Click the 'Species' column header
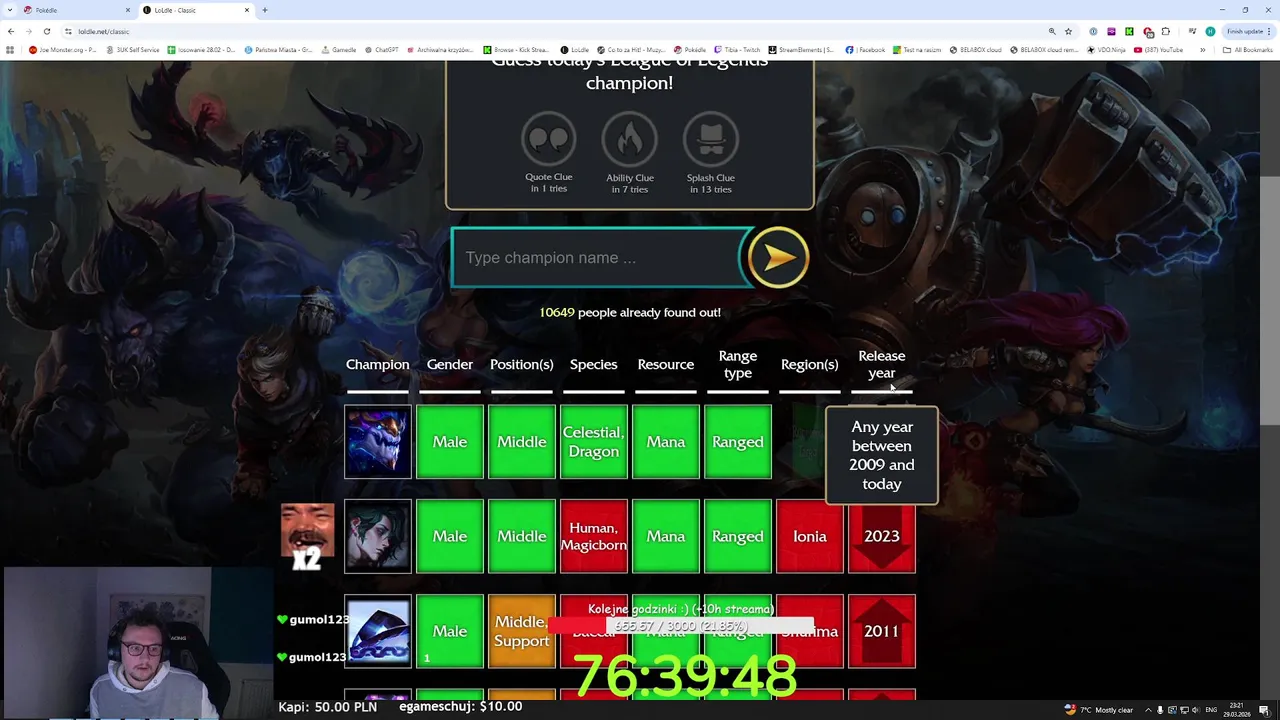 593,364
